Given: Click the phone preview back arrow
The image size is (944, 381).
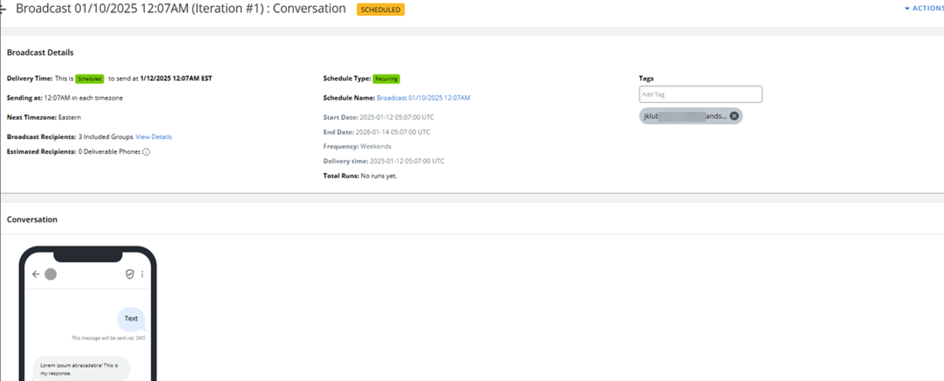Looking at the screenshot, I should pos(36,274).
